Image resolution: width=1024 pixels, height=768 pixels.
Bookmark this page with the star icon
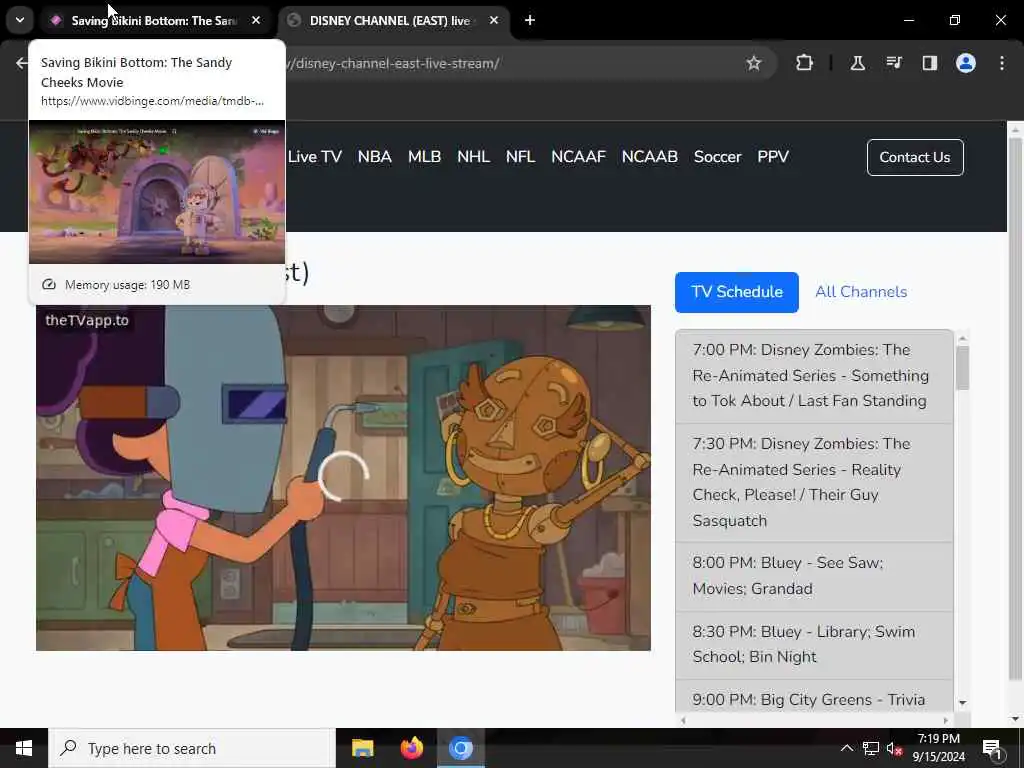tap(754, 63)
